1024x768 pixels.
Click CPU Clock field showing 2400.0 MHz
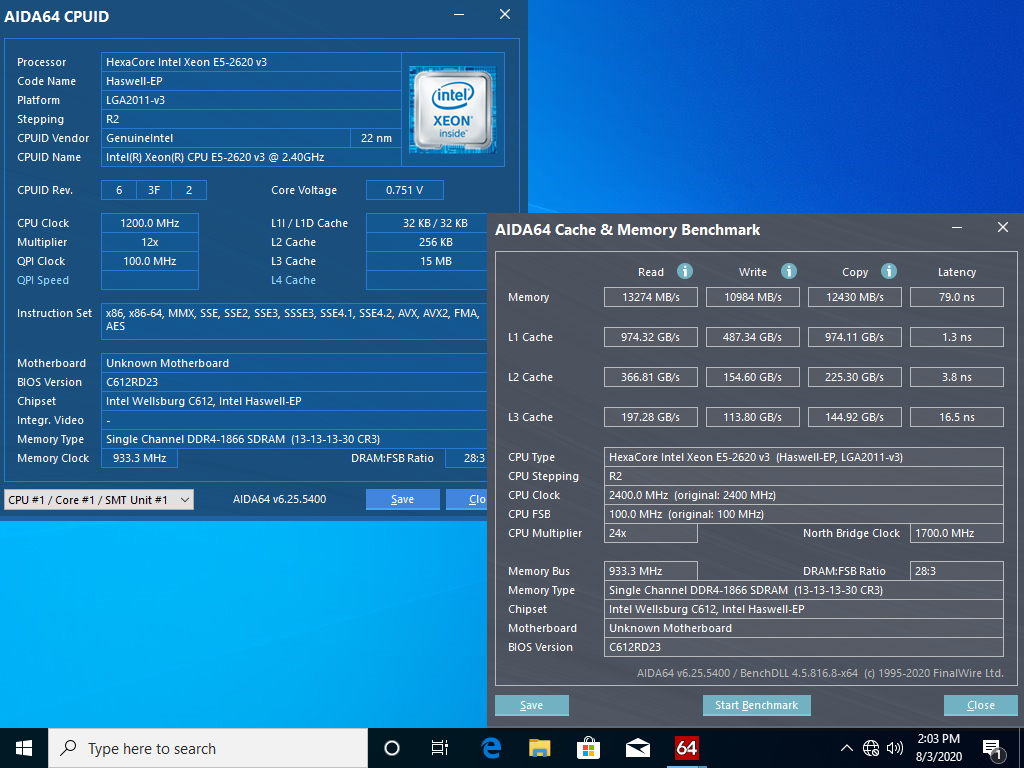[x=803, y=495]
